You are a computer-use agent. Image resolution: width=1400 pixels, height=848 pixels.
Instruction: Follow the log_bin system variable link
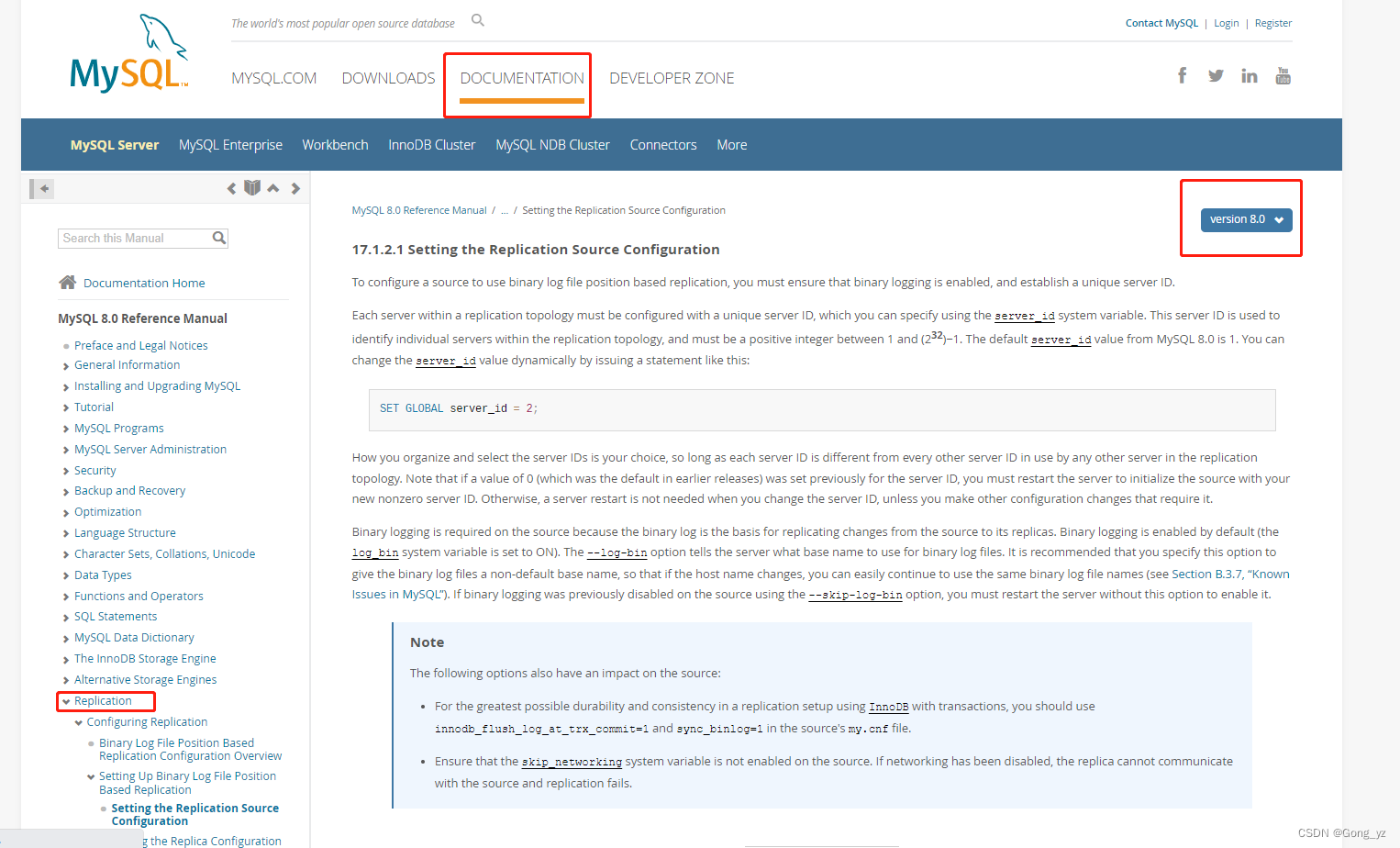click(375, 552)
